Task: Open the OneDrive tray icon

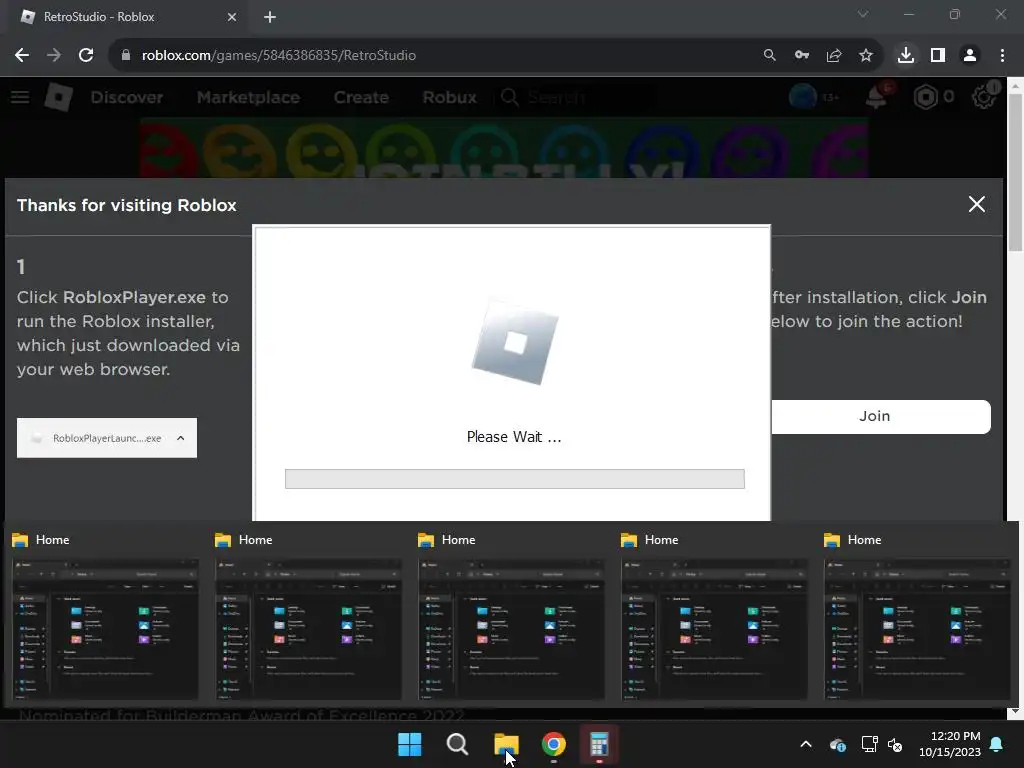Action: coord(838,744)
